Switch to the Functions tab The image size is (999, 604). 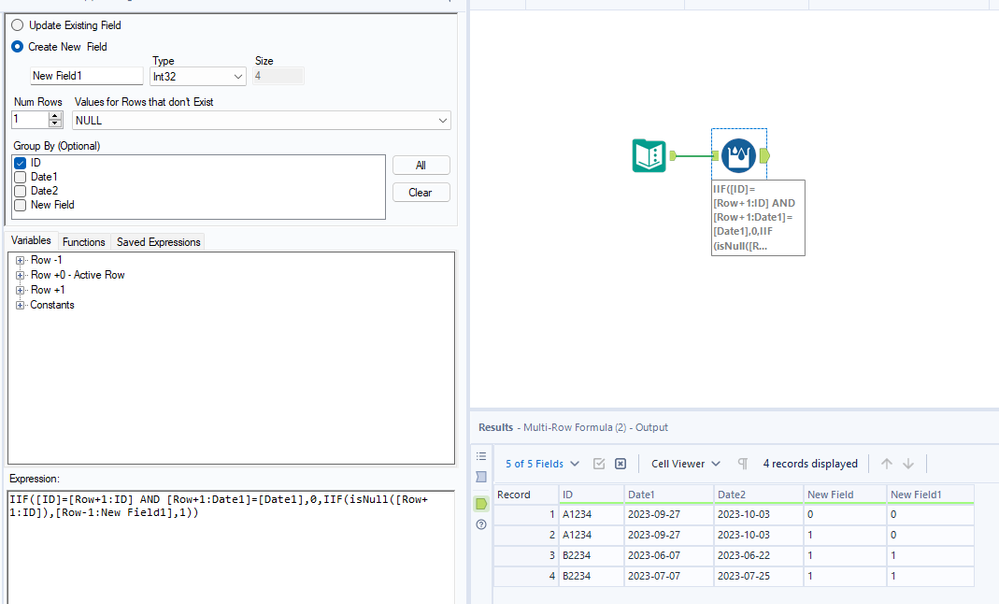83,242
